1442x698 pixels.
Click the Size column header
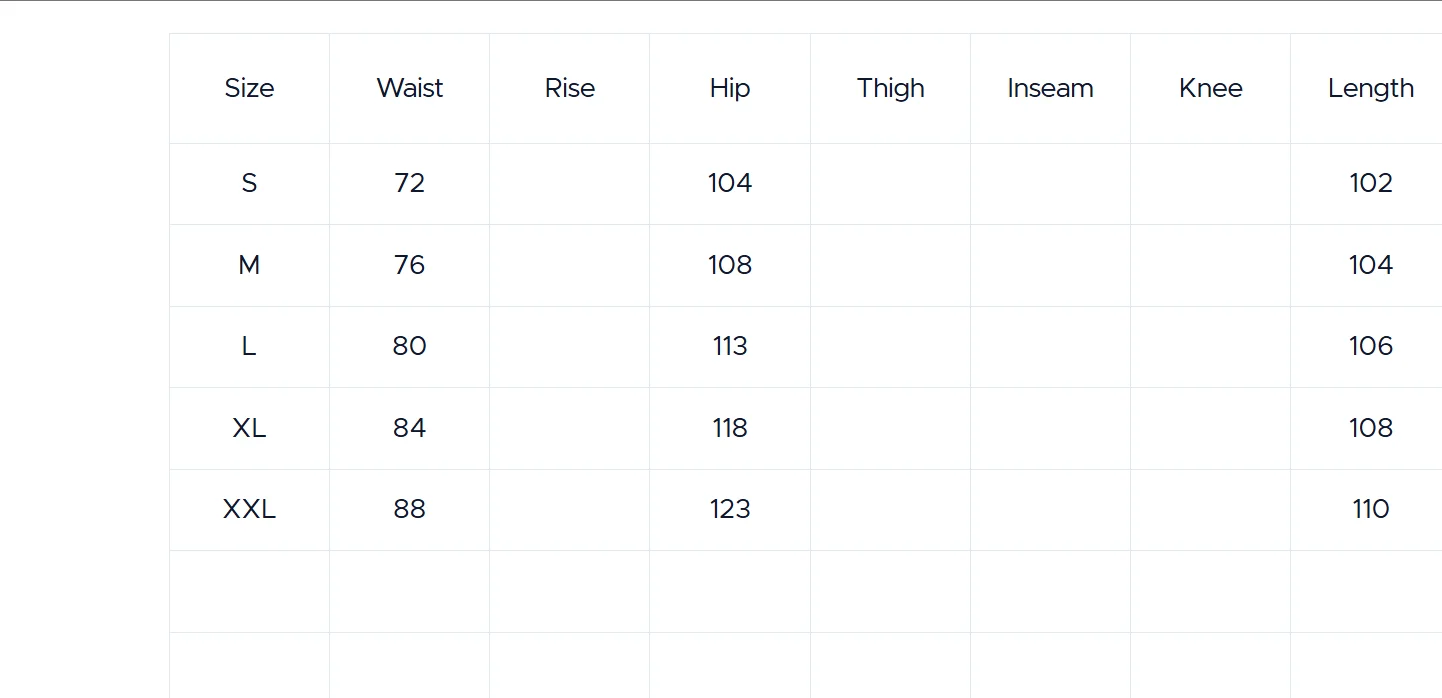(249, 88)
